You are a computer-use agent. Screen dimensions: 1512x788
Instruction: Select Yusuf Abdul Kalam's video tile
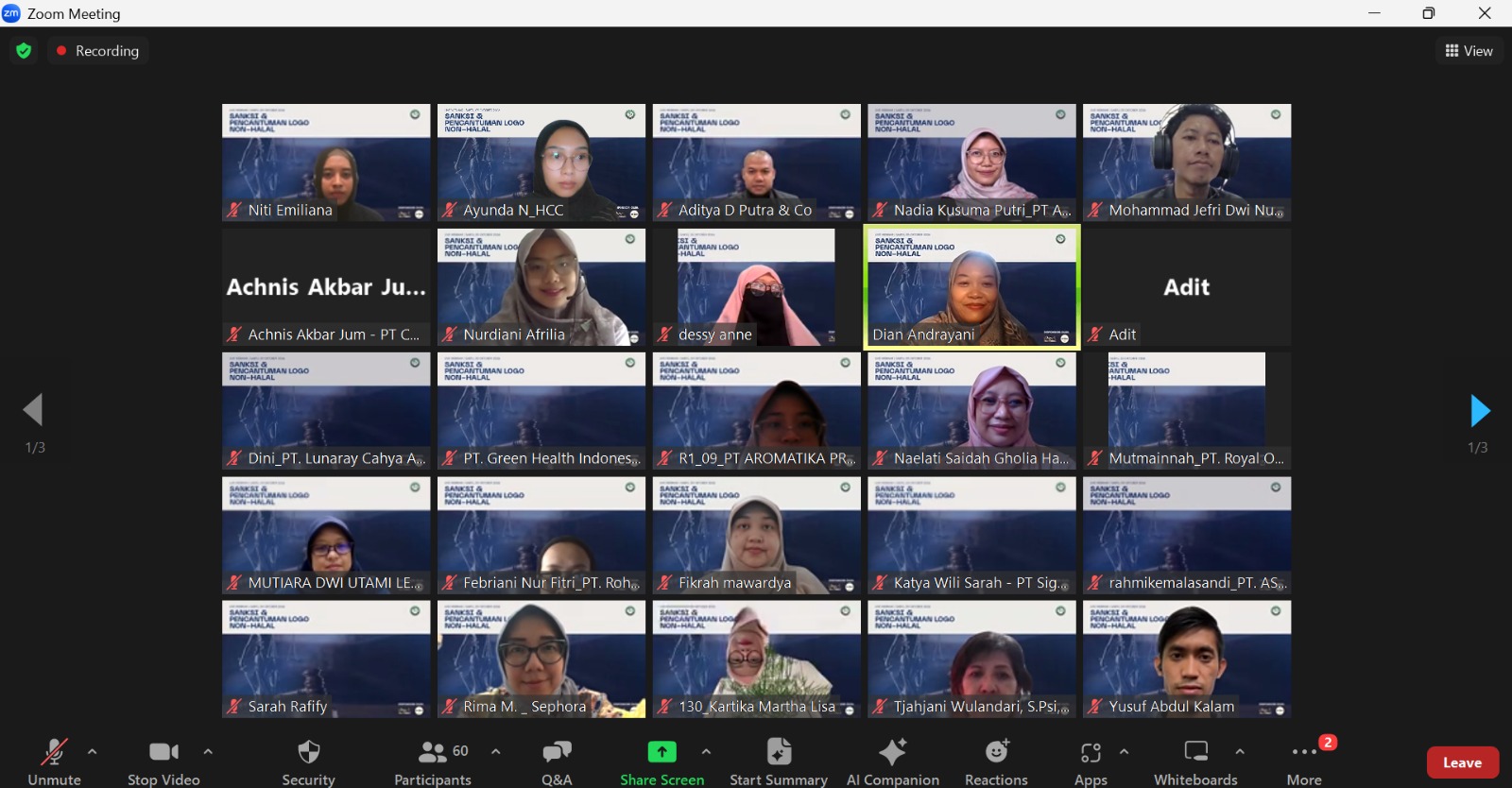point(1187,660)
